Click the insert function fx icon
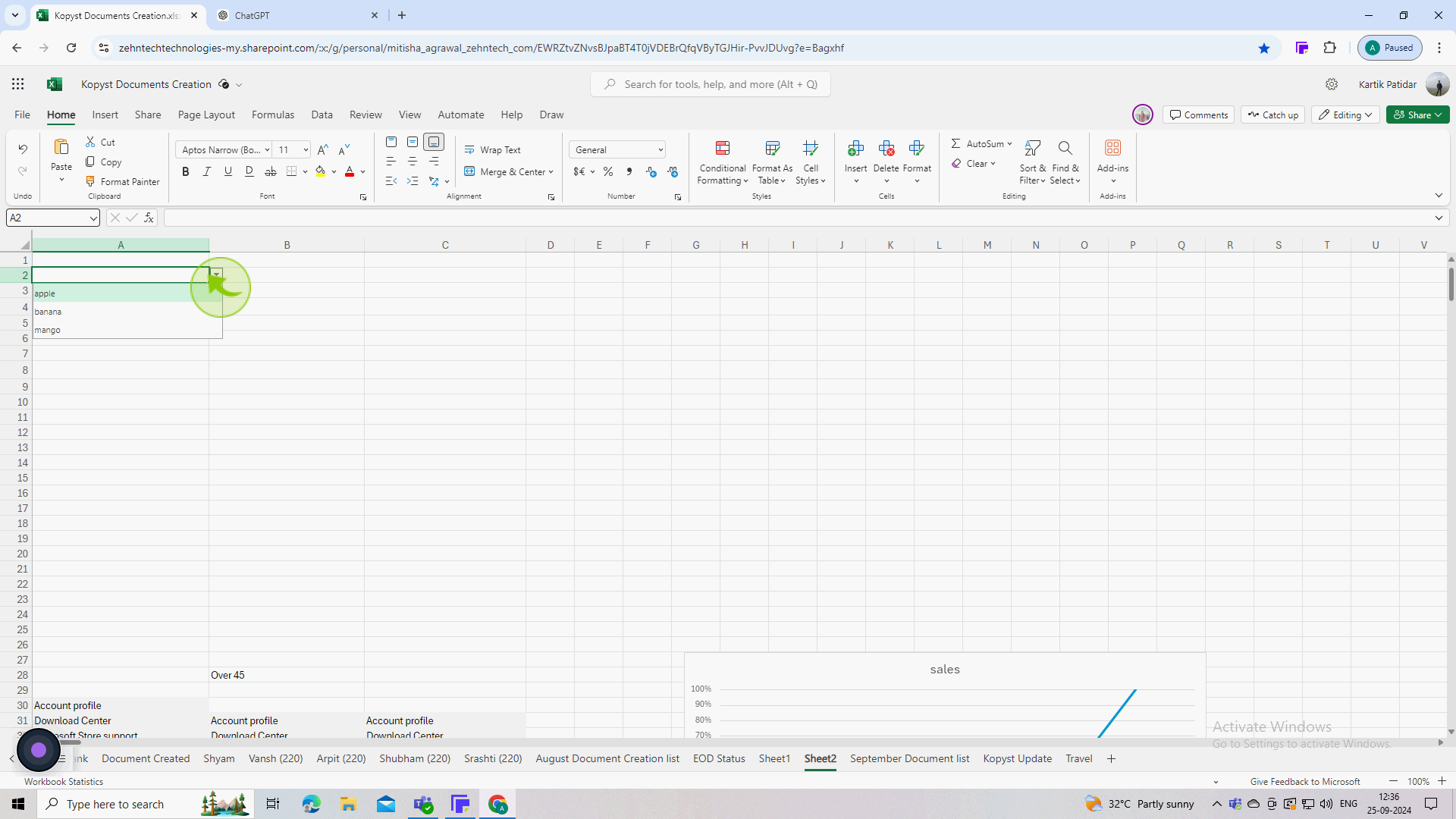The width and height of the screenshot is (1456, 819). tap(149, 218)
